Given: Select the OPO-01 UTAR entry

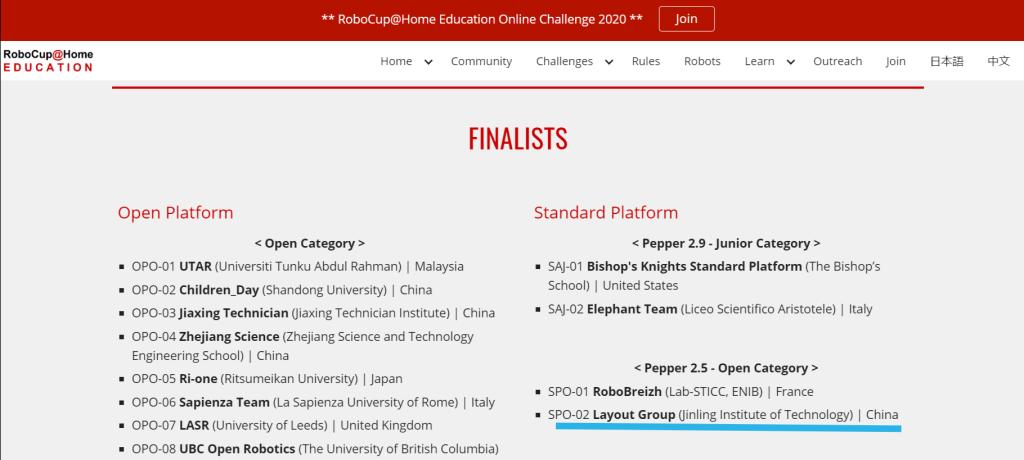Looking at the screenshot, I should (297, 267).
